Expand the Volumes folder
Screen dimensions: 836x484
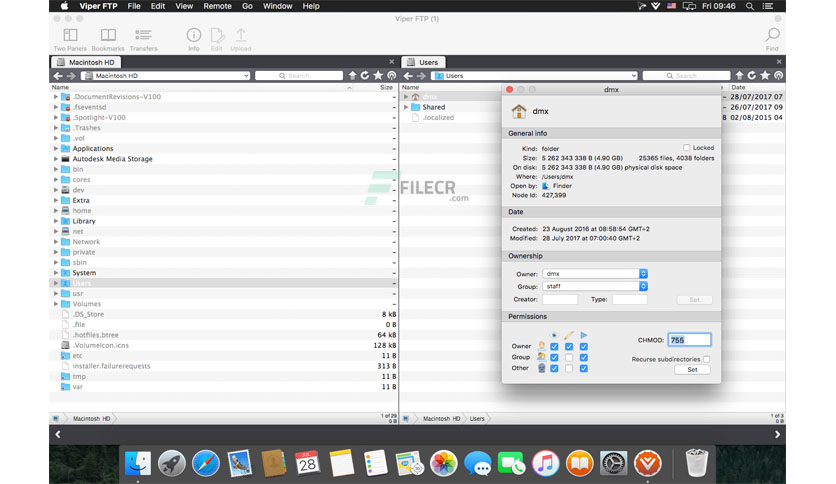click(x=55, y=304)
